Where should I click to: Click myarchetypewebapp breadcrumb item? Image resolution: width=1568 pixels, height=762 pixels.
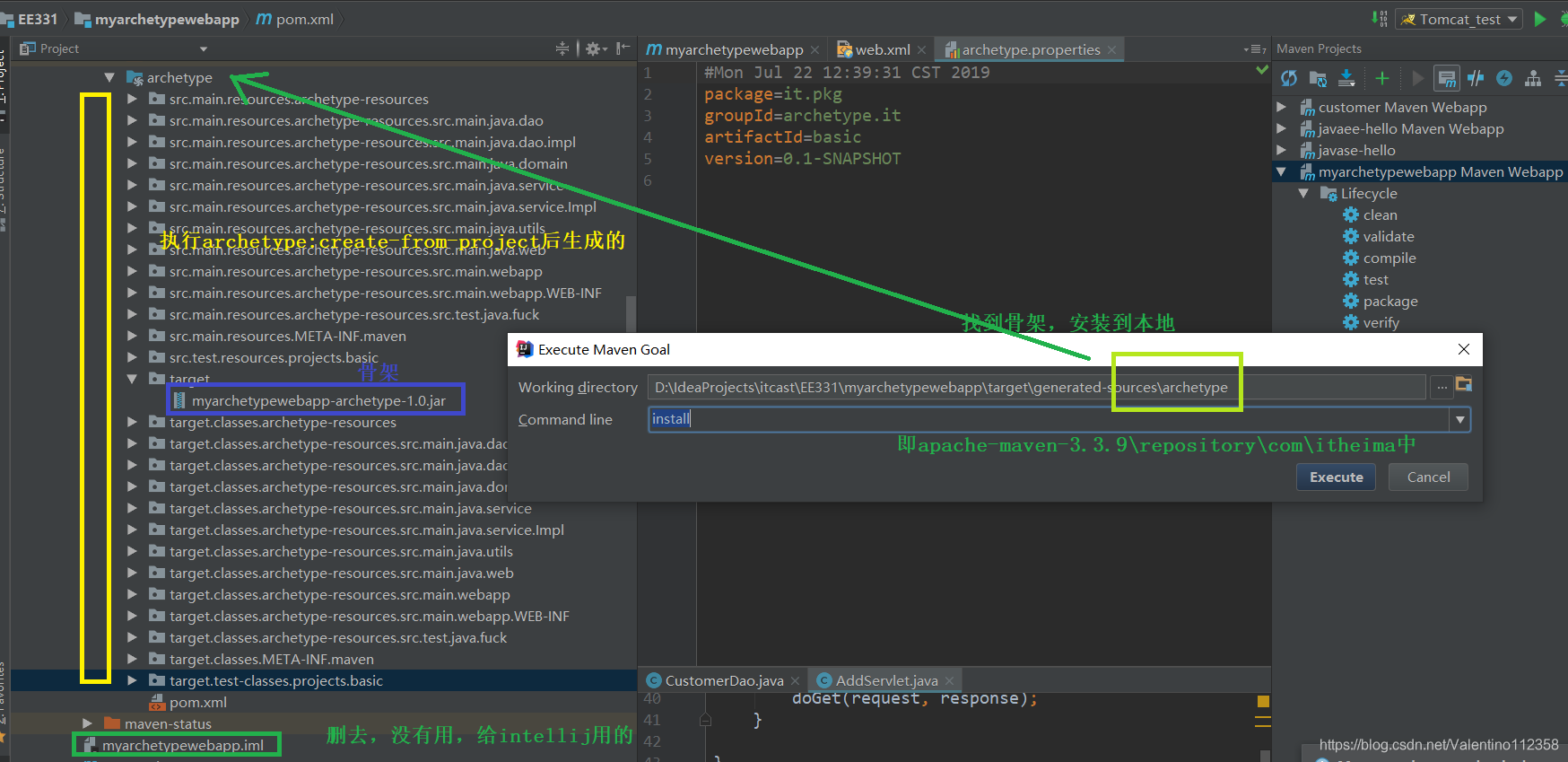[157, 19]
